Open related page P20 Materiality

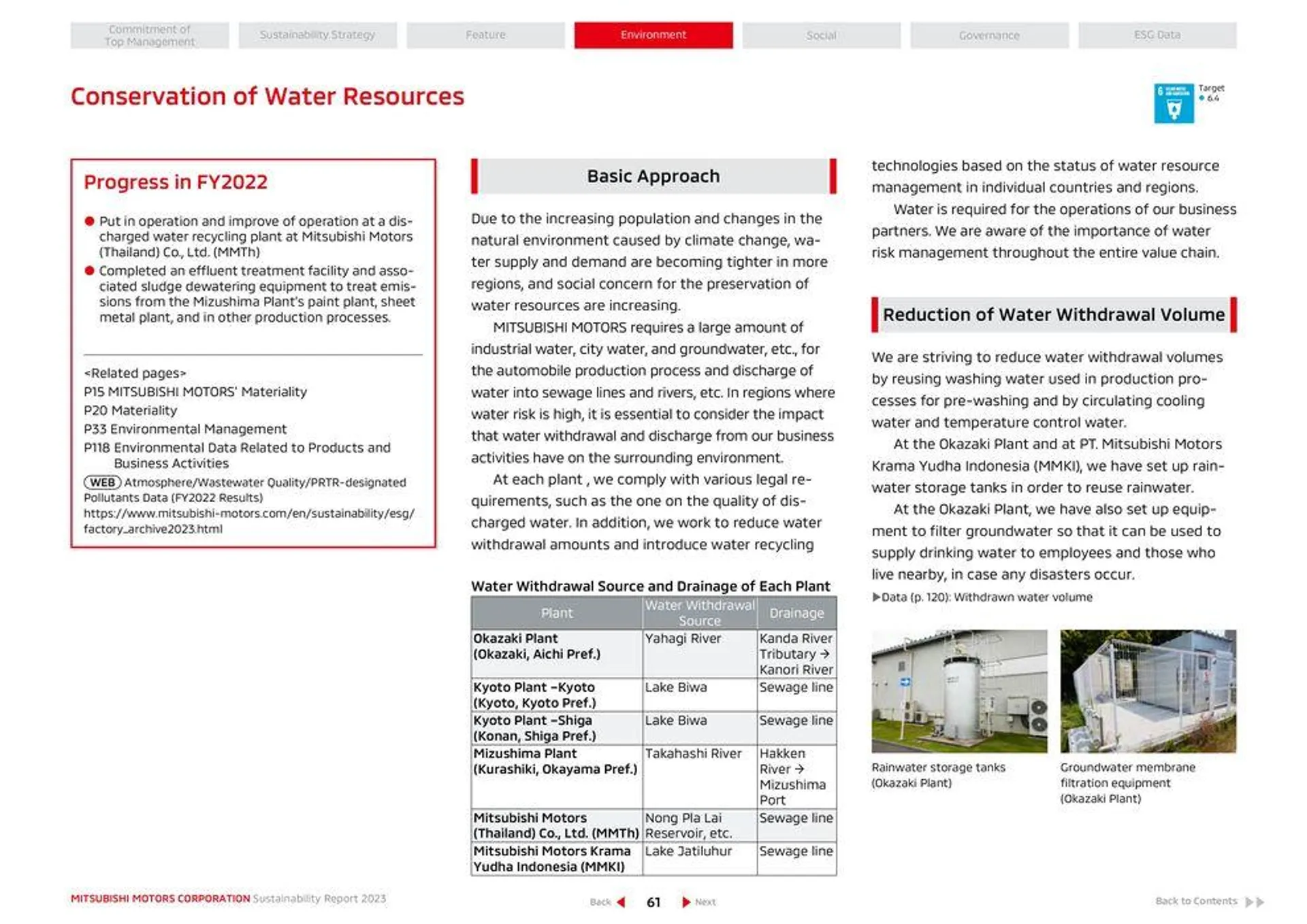coord(130,410)
